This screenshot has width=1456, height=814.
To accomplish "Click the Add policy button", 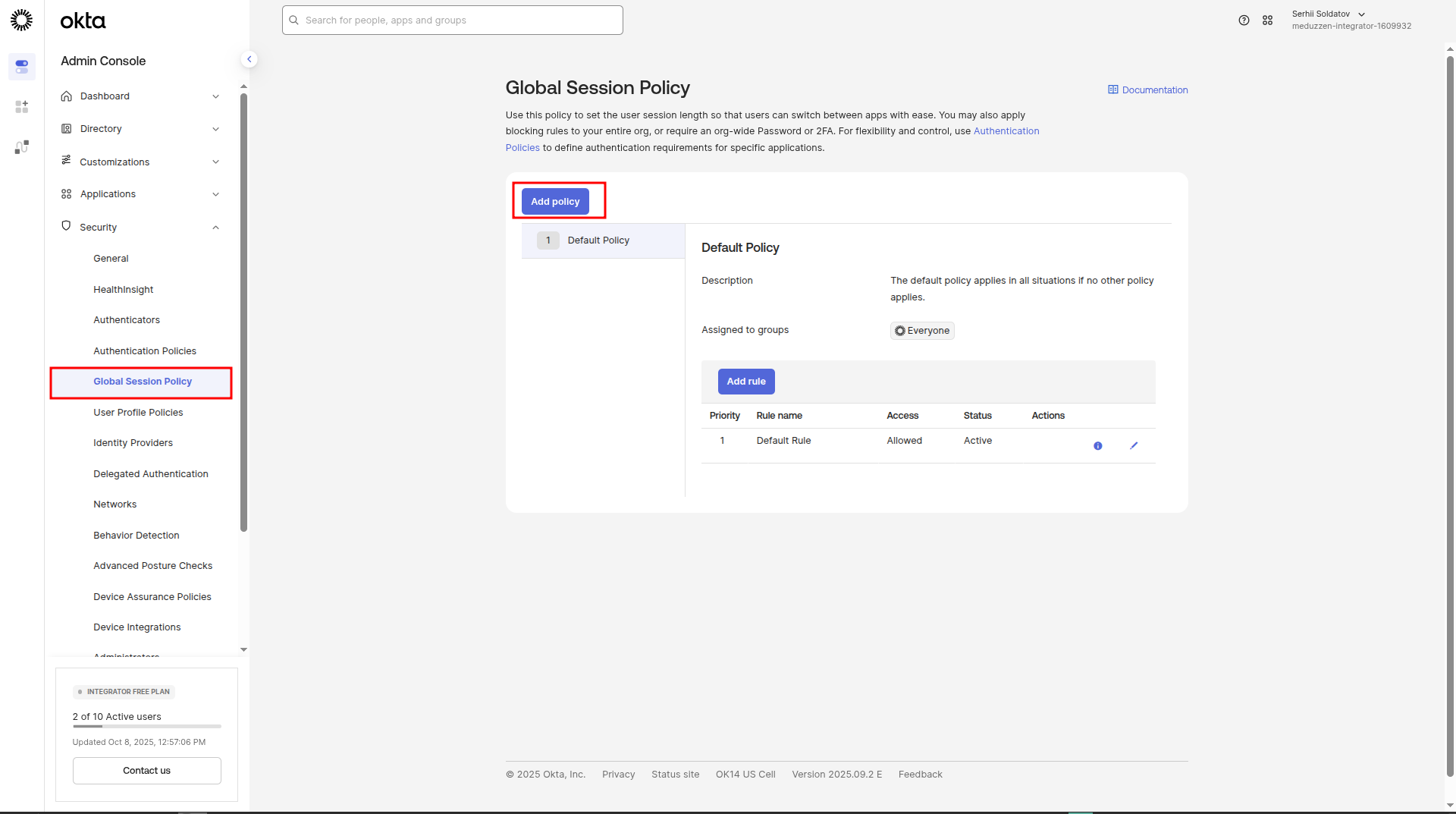I will 555,202.
